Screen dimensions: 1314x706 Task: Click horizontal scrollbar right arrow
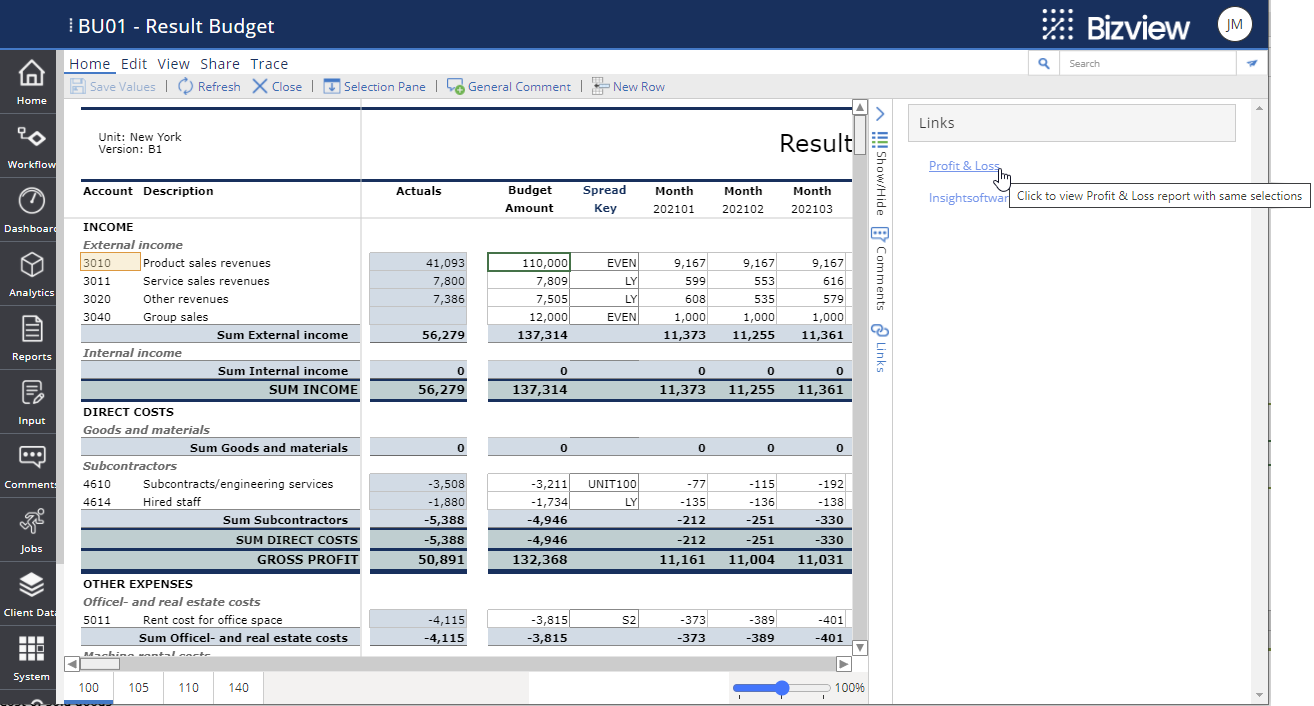click(x=844, y=663)
